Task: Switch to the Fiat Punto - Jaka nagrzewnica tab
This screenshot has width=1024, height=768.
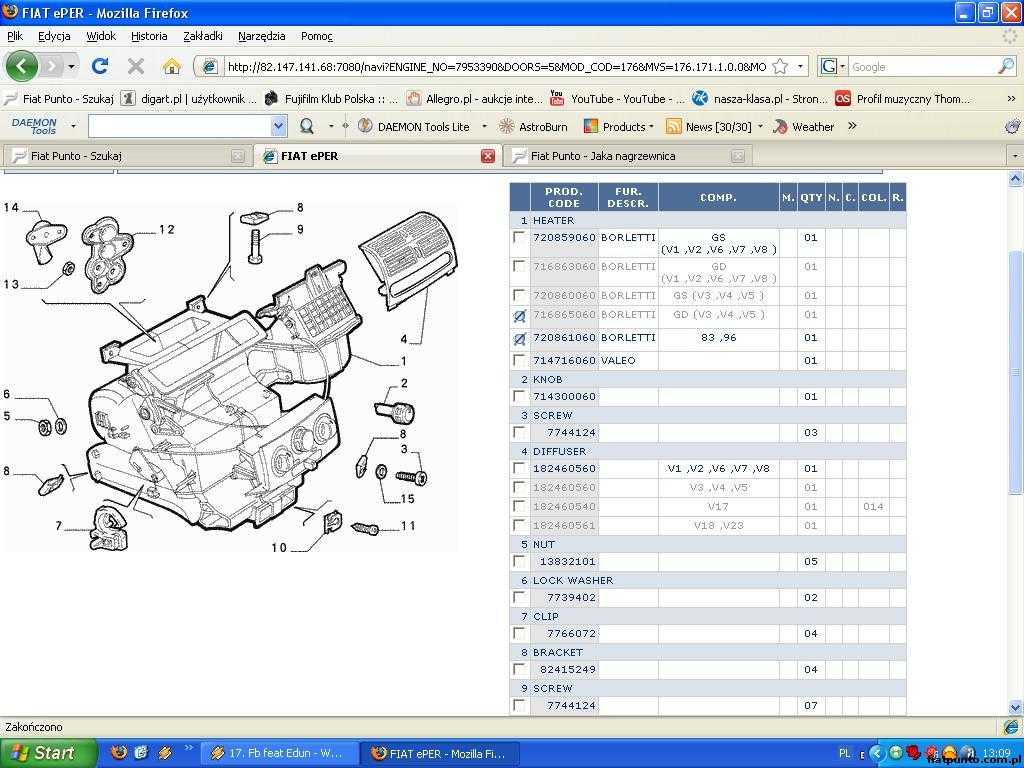Action: (627, 156)
